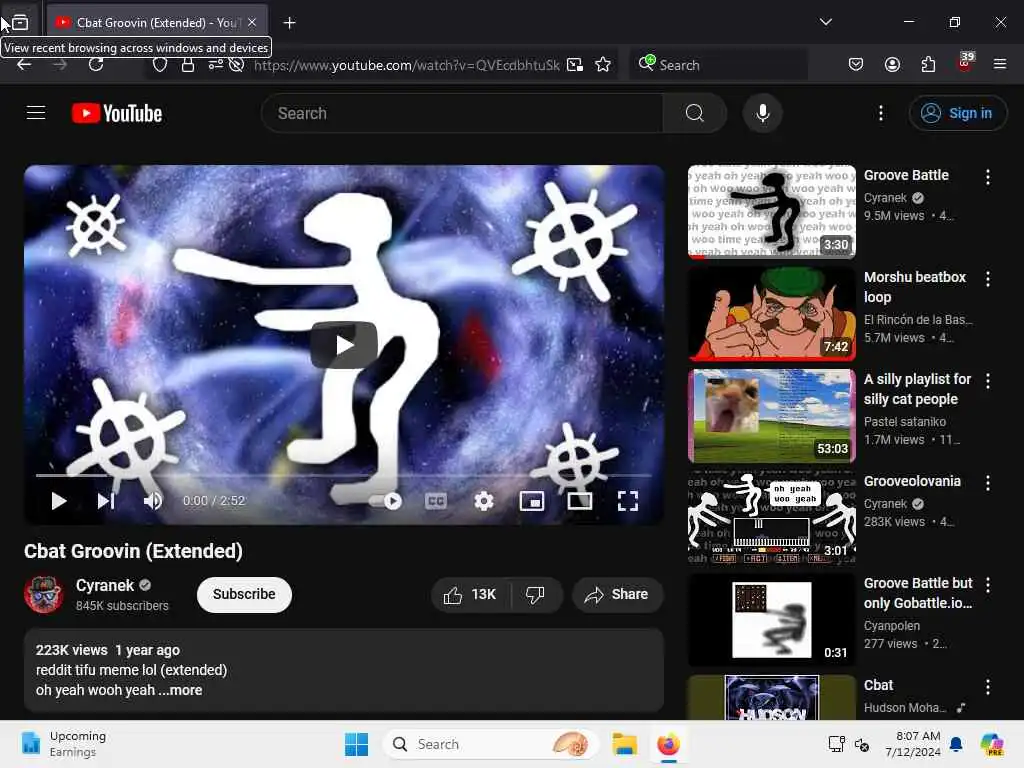1024x768 pixels.
Task: Click the YouTube search magnifier button
Action: point(695,114)
